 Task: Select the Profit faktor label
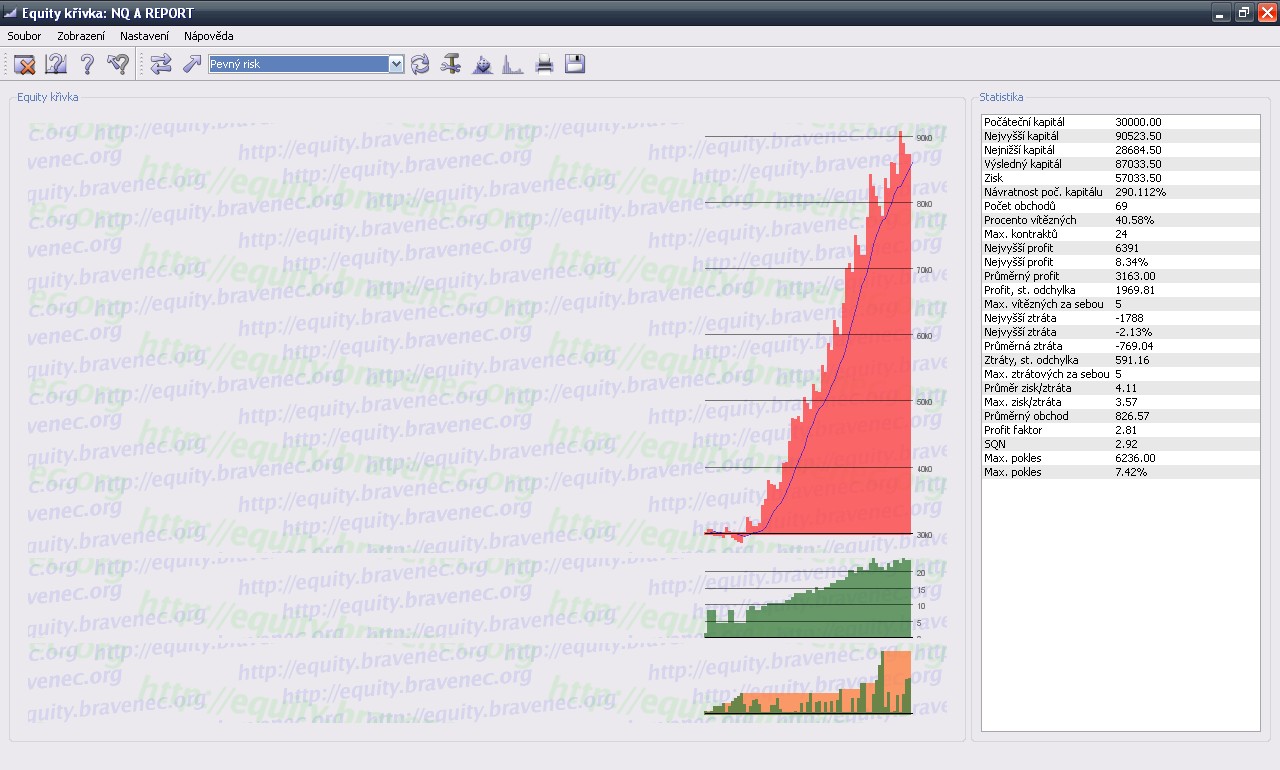[1013, 430]
